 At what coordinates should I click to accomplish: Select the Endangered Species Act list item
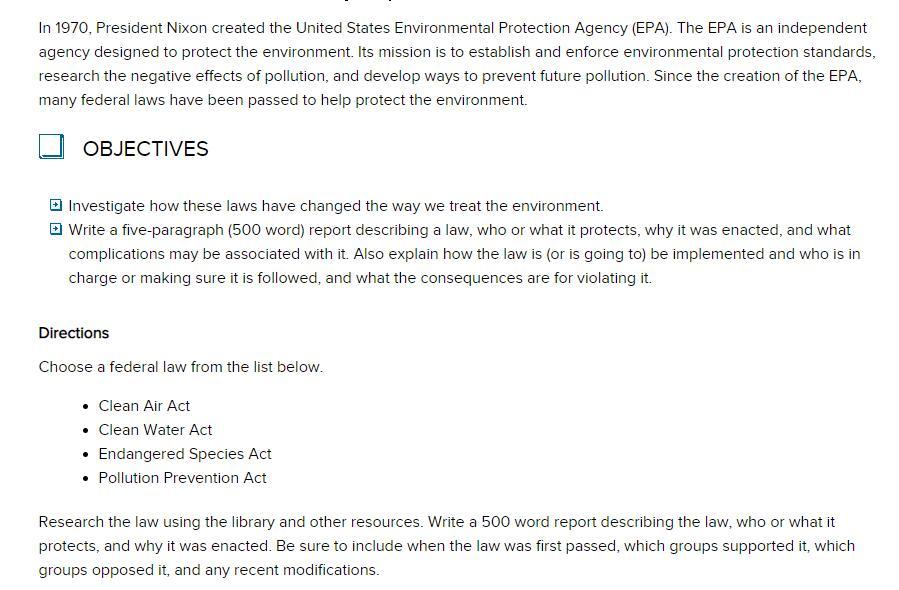click(185, 454)
